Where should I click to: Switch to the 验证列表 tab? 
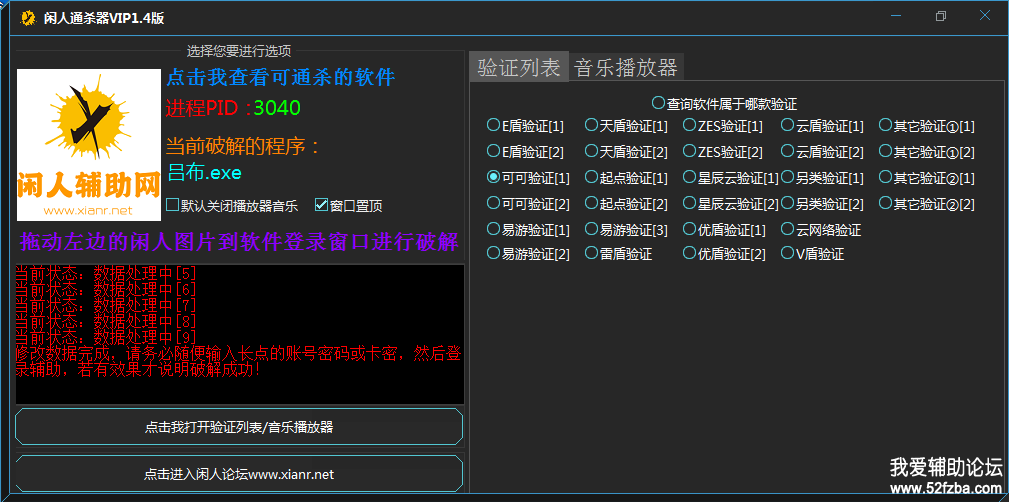click(519, 67)
